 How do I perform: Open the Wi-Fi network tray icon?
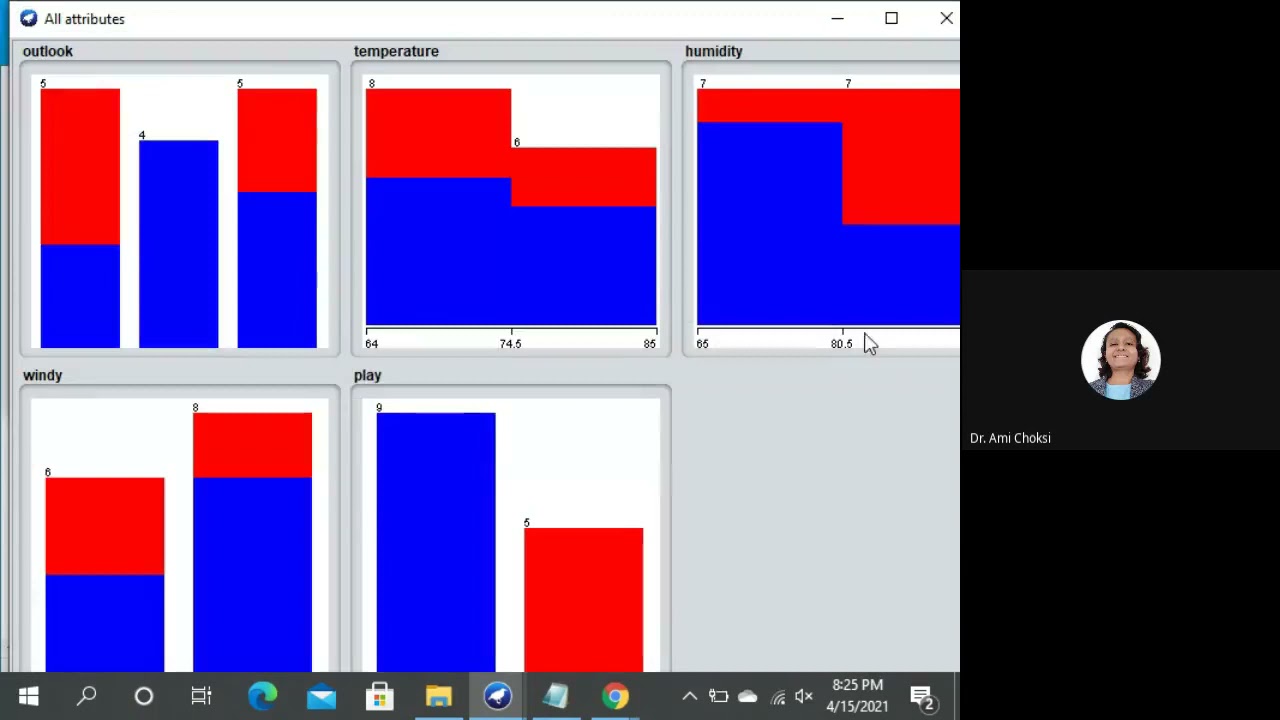(x=777, y=697)
